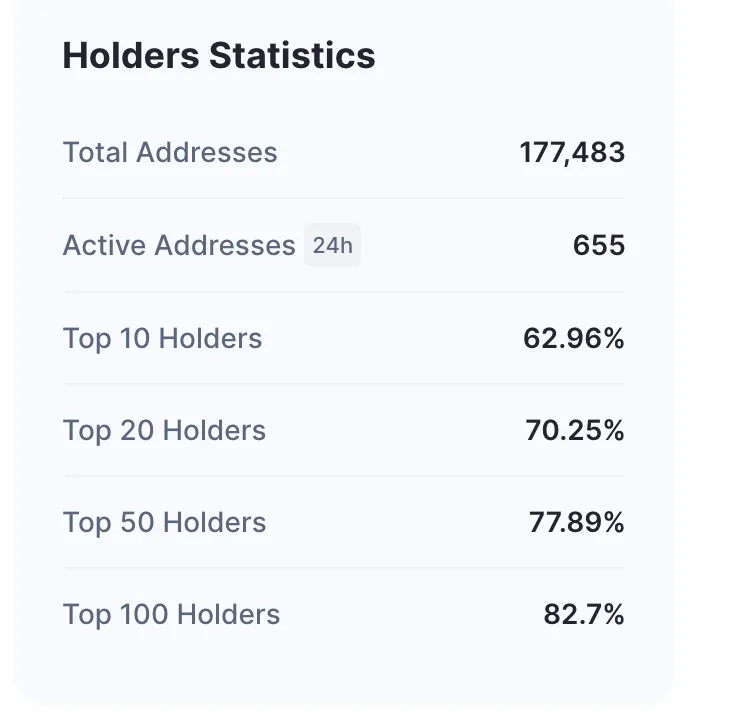Click the Holders Statistics heading

tap(219, 56)
